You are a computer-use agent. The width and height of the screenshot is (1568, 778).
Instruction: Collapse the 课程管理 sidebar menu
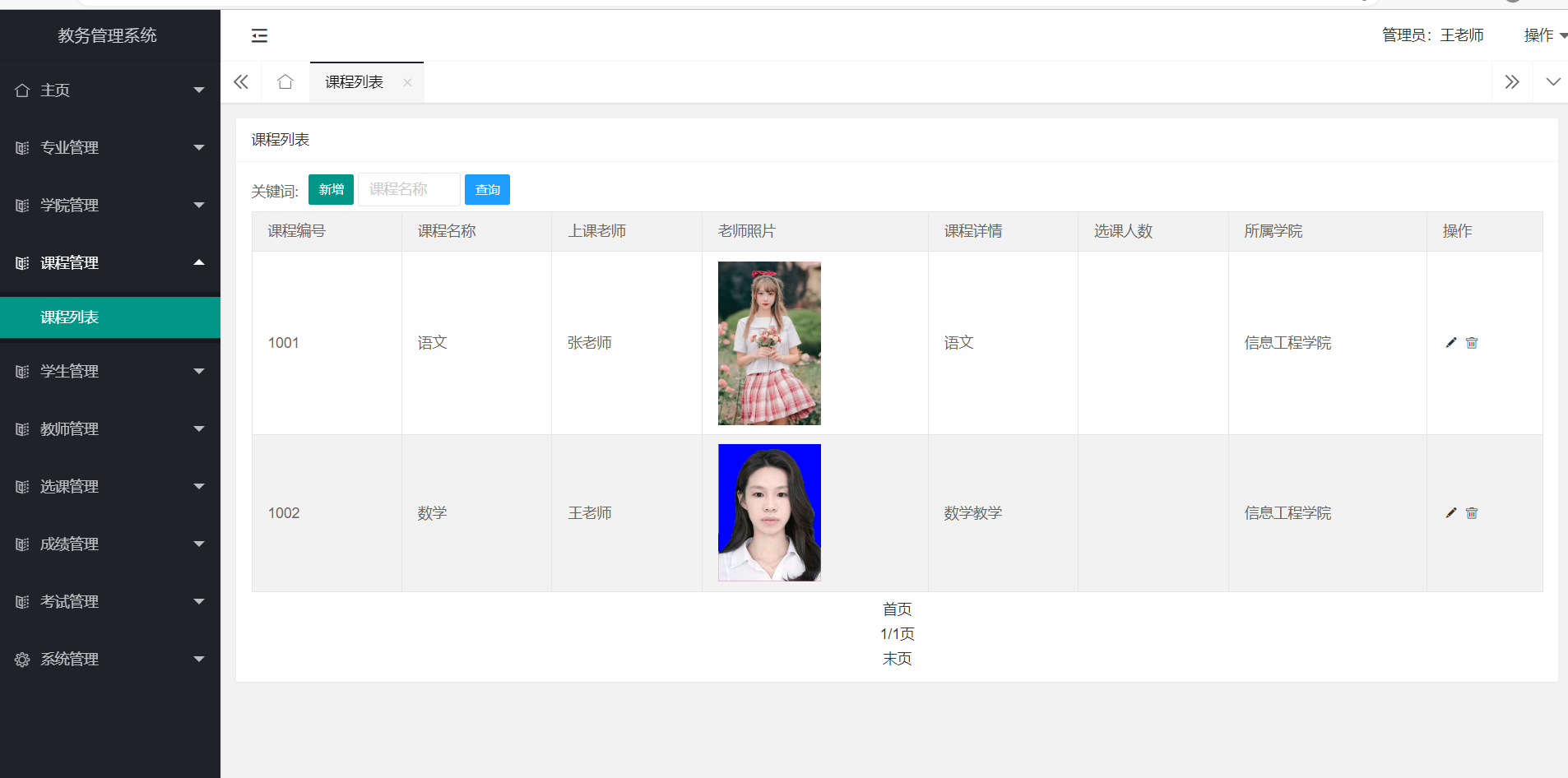(110, 263)
